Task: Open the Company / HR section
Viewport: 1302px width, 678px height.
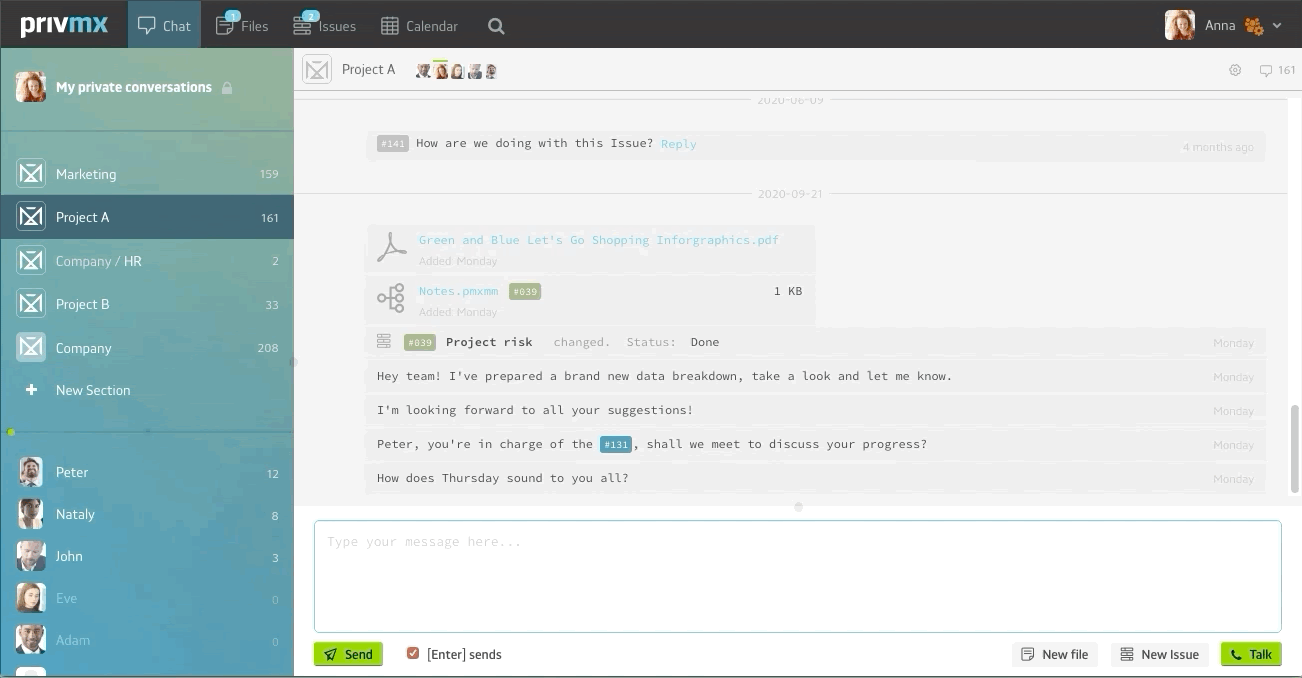Action: [147, 261]
